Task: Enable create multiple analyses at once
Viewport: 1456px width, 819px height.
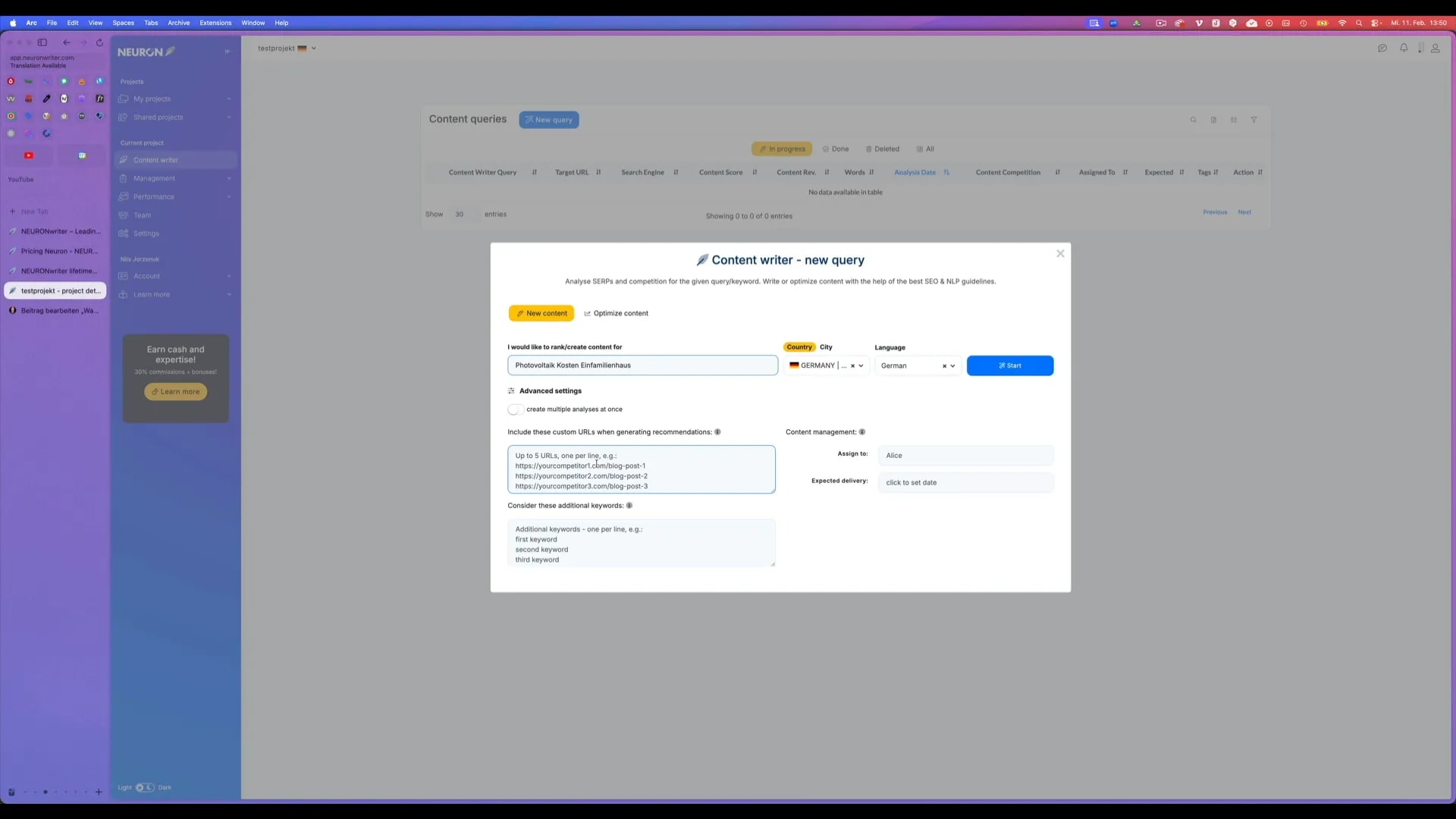Action: pyautogui.click(x=514, y=409)
